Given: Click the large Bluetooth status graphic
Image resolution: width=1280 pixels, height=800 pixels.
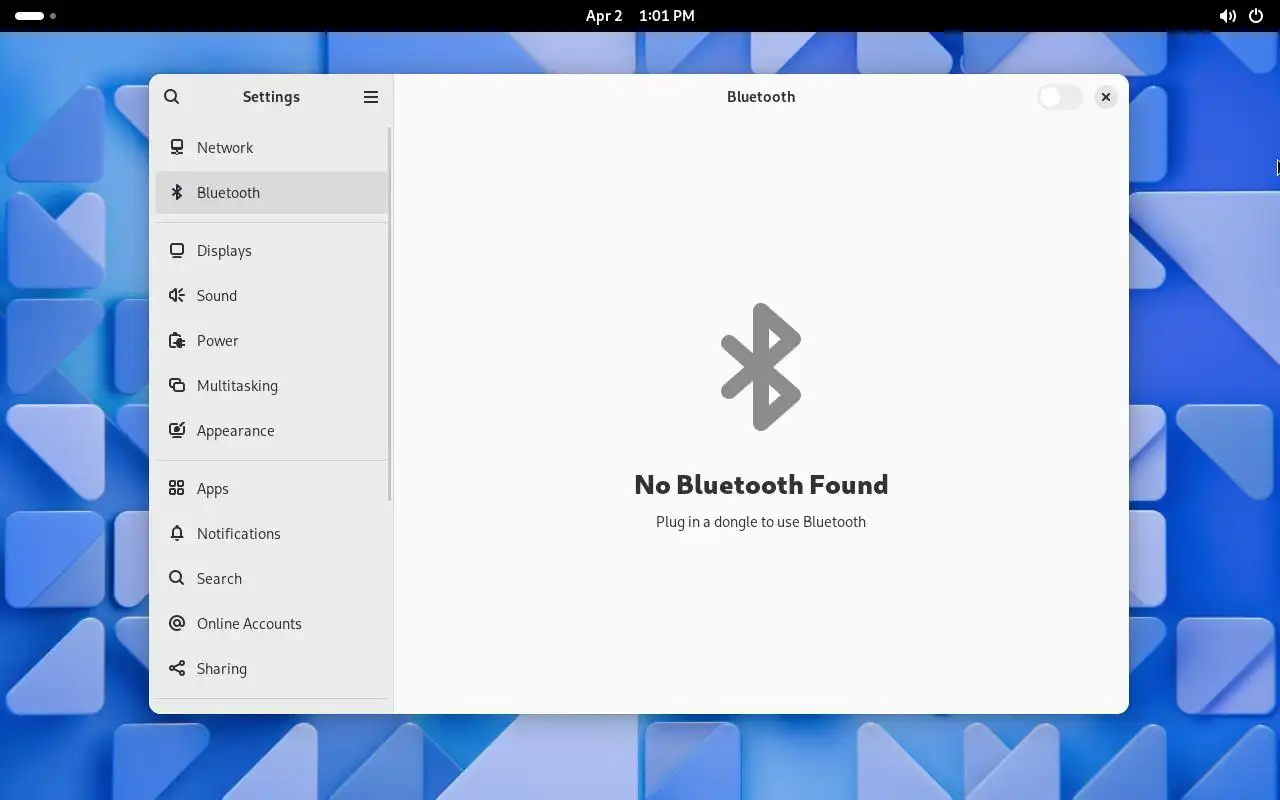Looking at the screenshot, I should point(761,367).
